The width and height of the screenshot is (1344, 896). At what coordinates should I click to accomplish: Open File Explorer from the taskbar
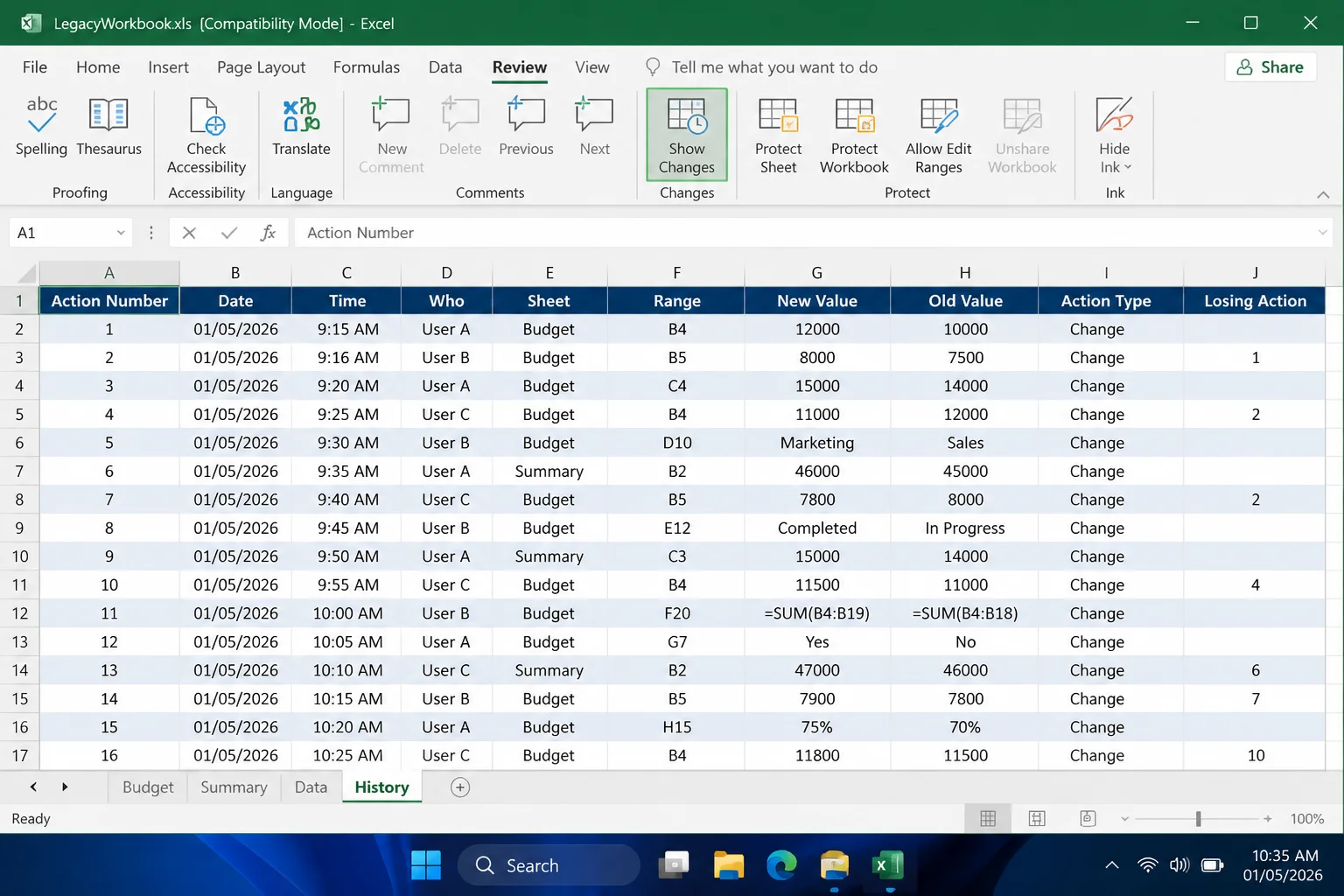click(x=728, y=865)
